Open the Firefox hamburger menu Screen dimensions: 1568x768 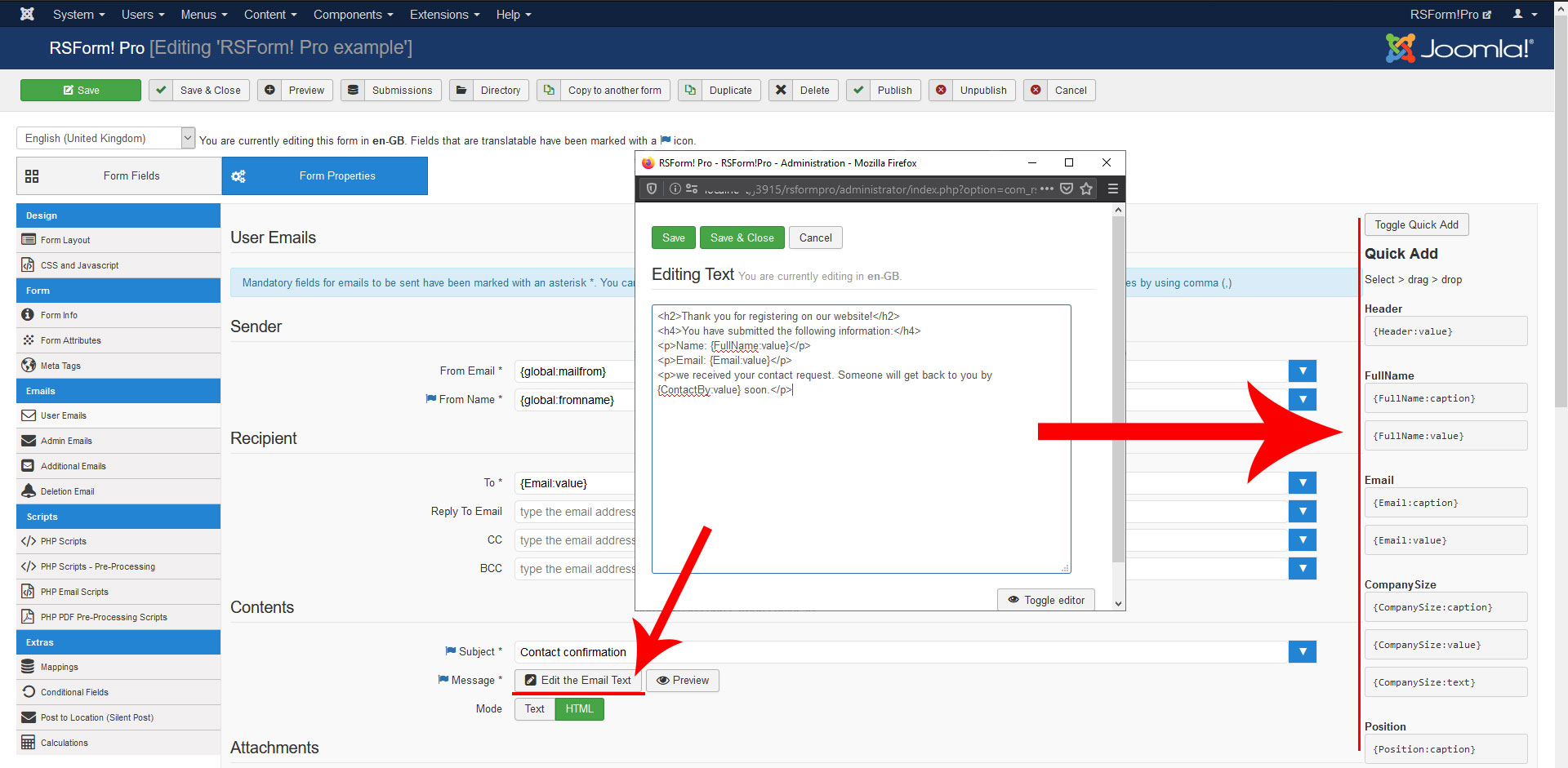[x=1112, y=189]
